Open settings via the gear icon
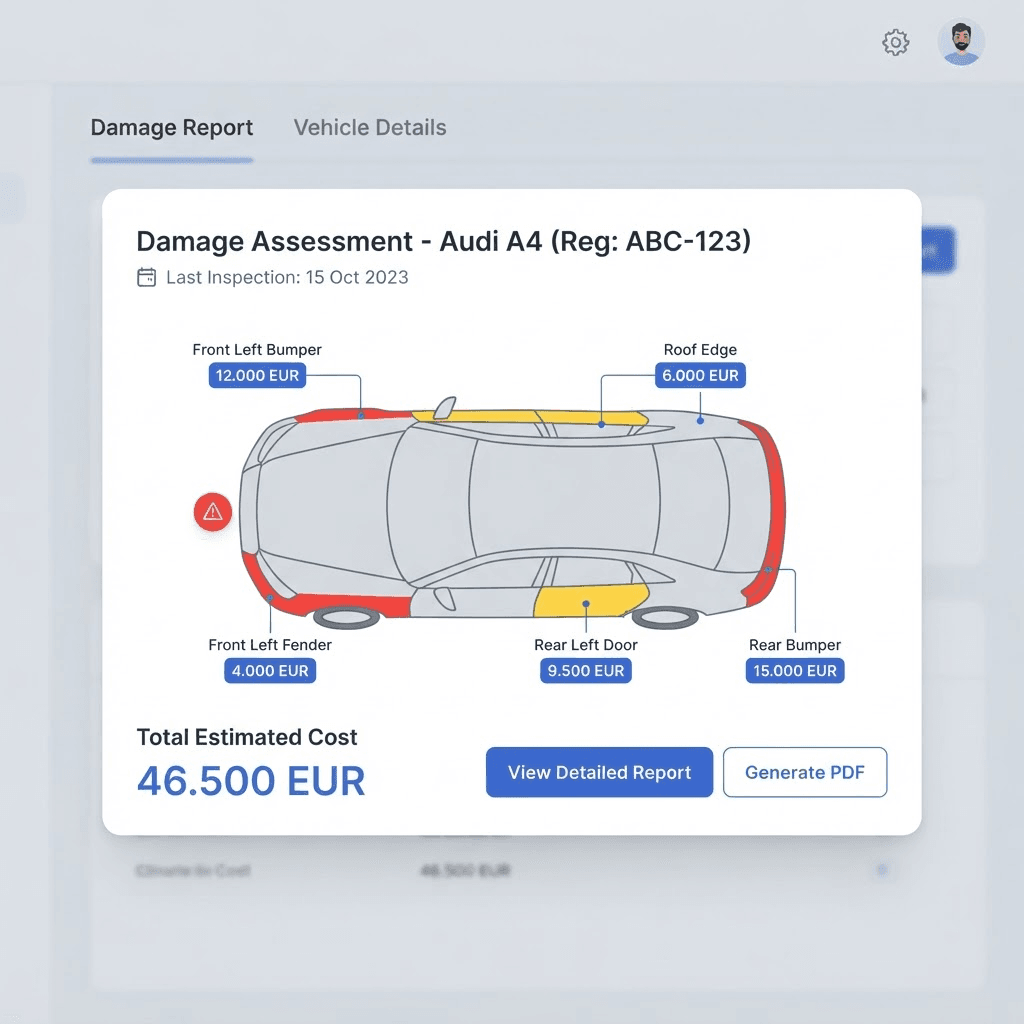The width and height of the screenshot is (1024, 1024). tap(895, 42)
